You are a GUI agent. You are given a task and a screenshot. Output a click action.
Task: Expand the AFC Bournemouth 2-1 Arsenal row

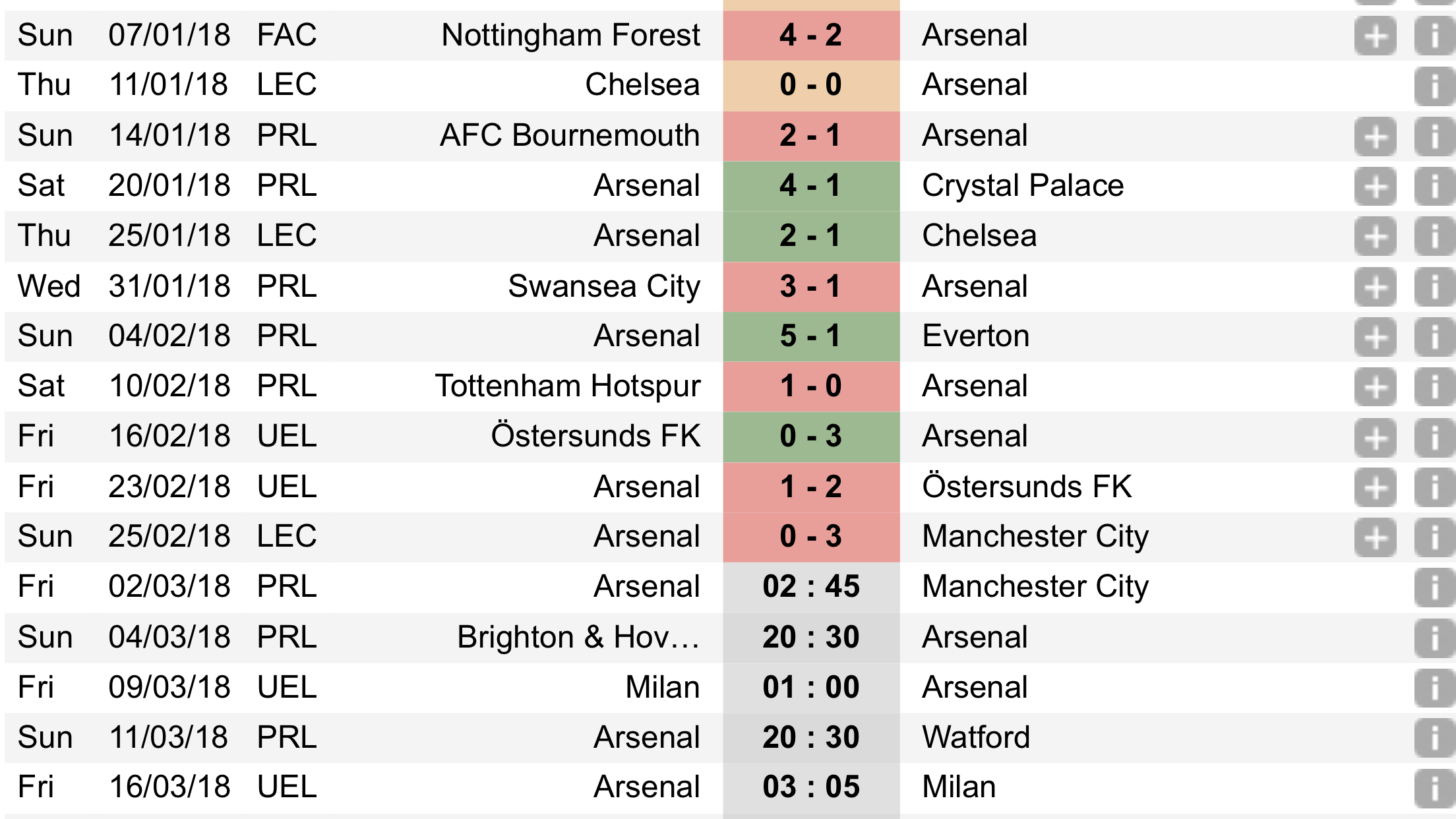pos(1376,136)
